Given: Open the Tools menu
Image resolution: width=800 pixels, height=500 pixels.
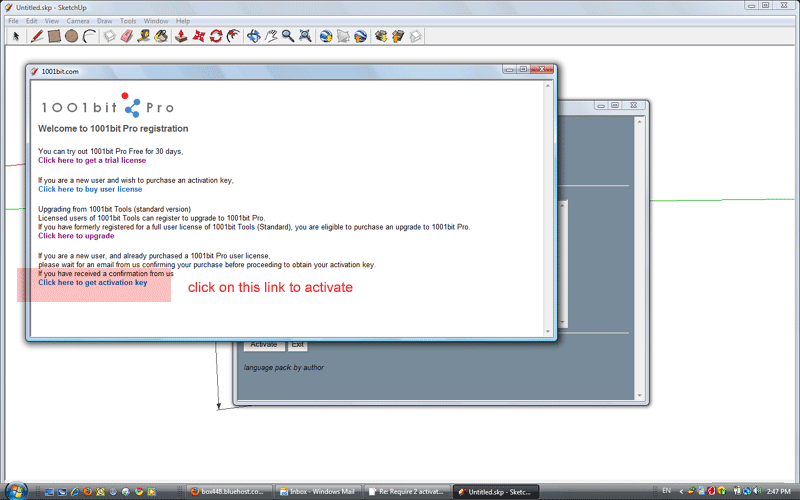Looking at the screenshot, I should (128, 21).
